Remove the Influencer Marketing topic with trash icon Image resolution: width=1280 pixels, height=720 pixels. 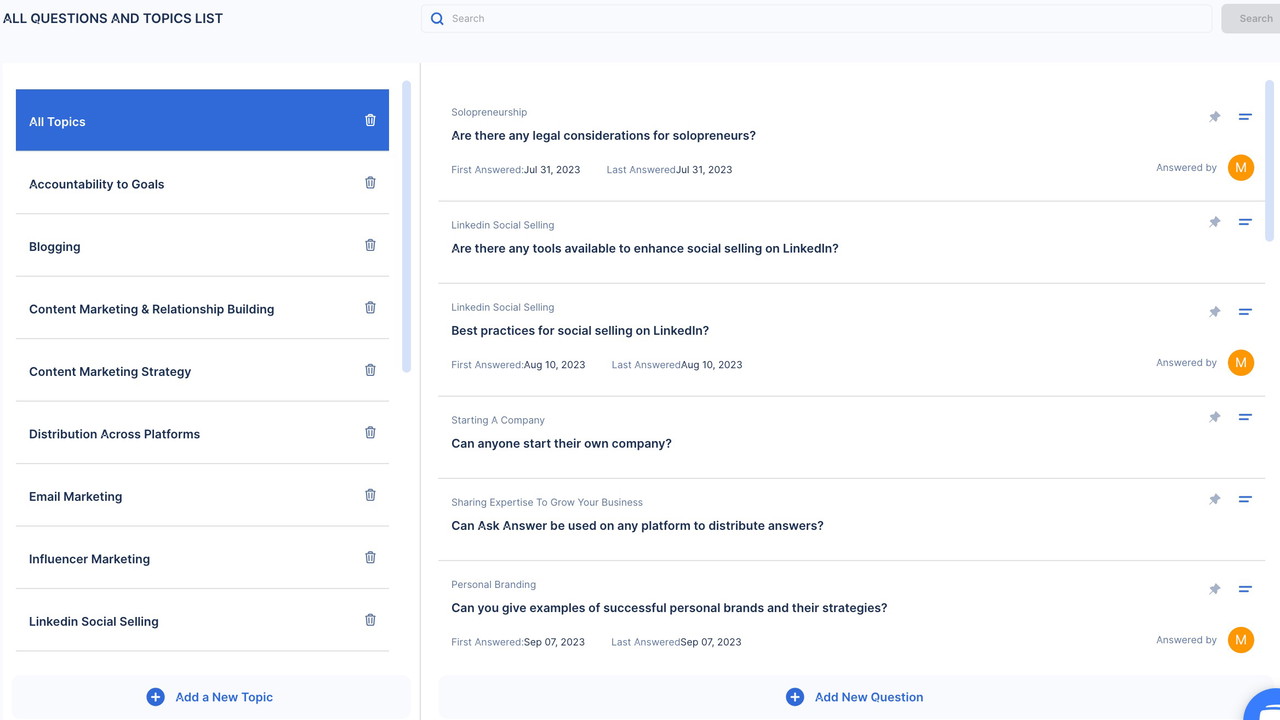[x=370, y=558]
